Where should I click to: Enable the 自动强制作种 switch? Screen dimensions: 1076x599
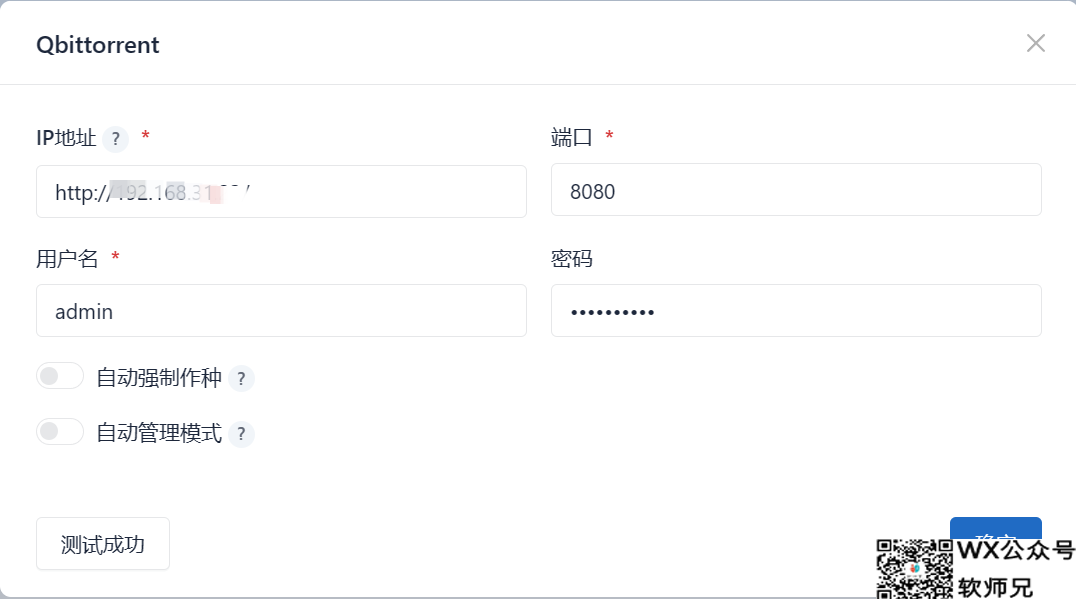[60, 377]
